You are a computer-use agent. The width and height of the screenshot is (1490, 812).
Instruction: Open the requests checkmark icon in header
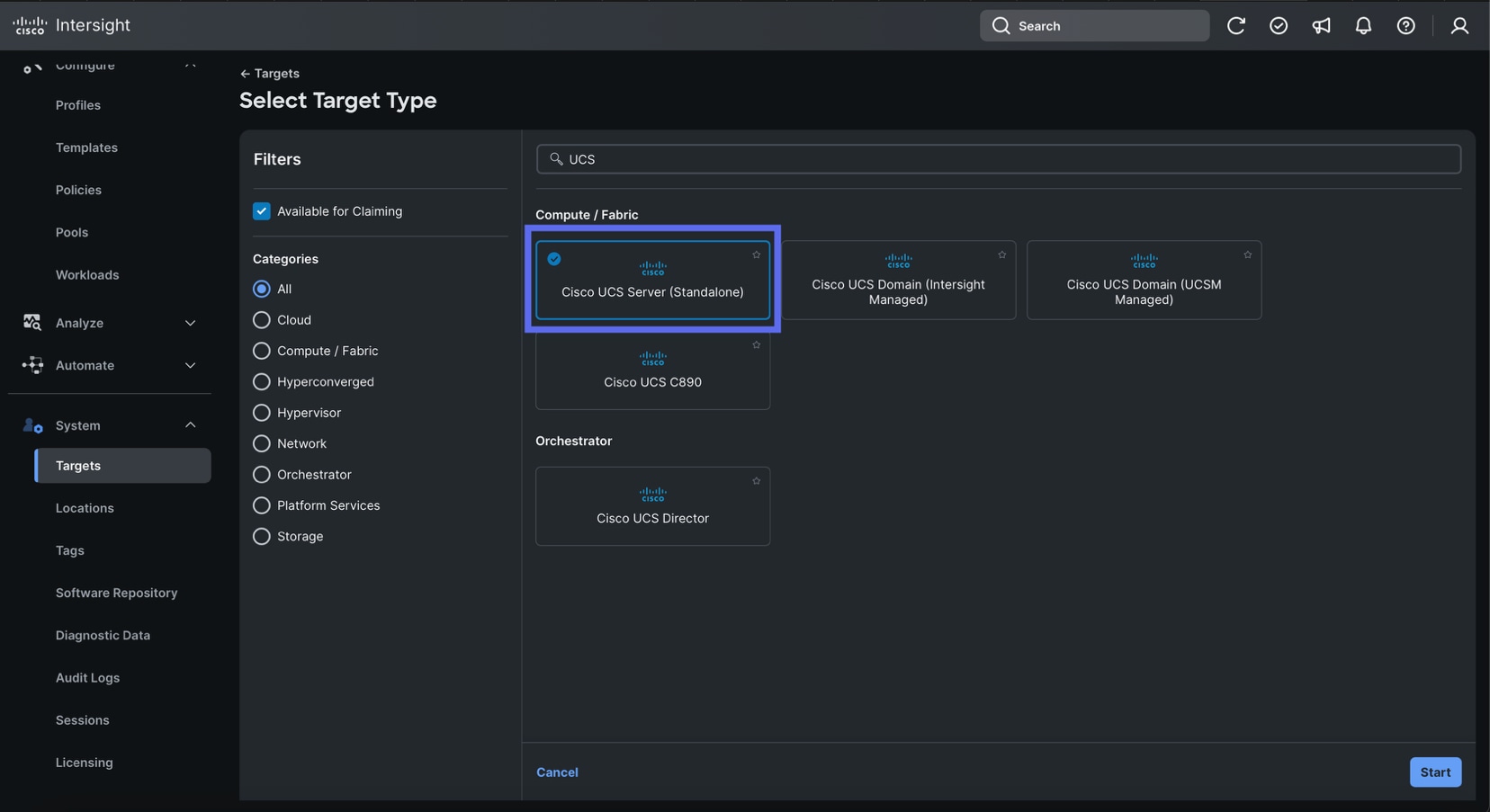pos(1278,26)
